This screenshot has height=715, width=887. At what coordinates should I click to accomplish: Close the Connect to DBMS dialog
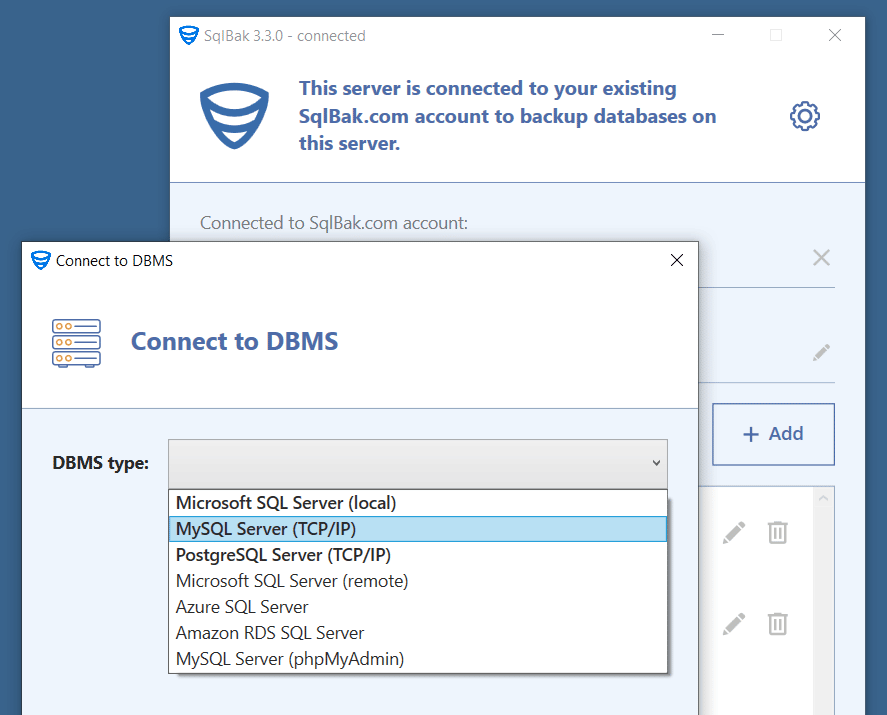[677, 260]
